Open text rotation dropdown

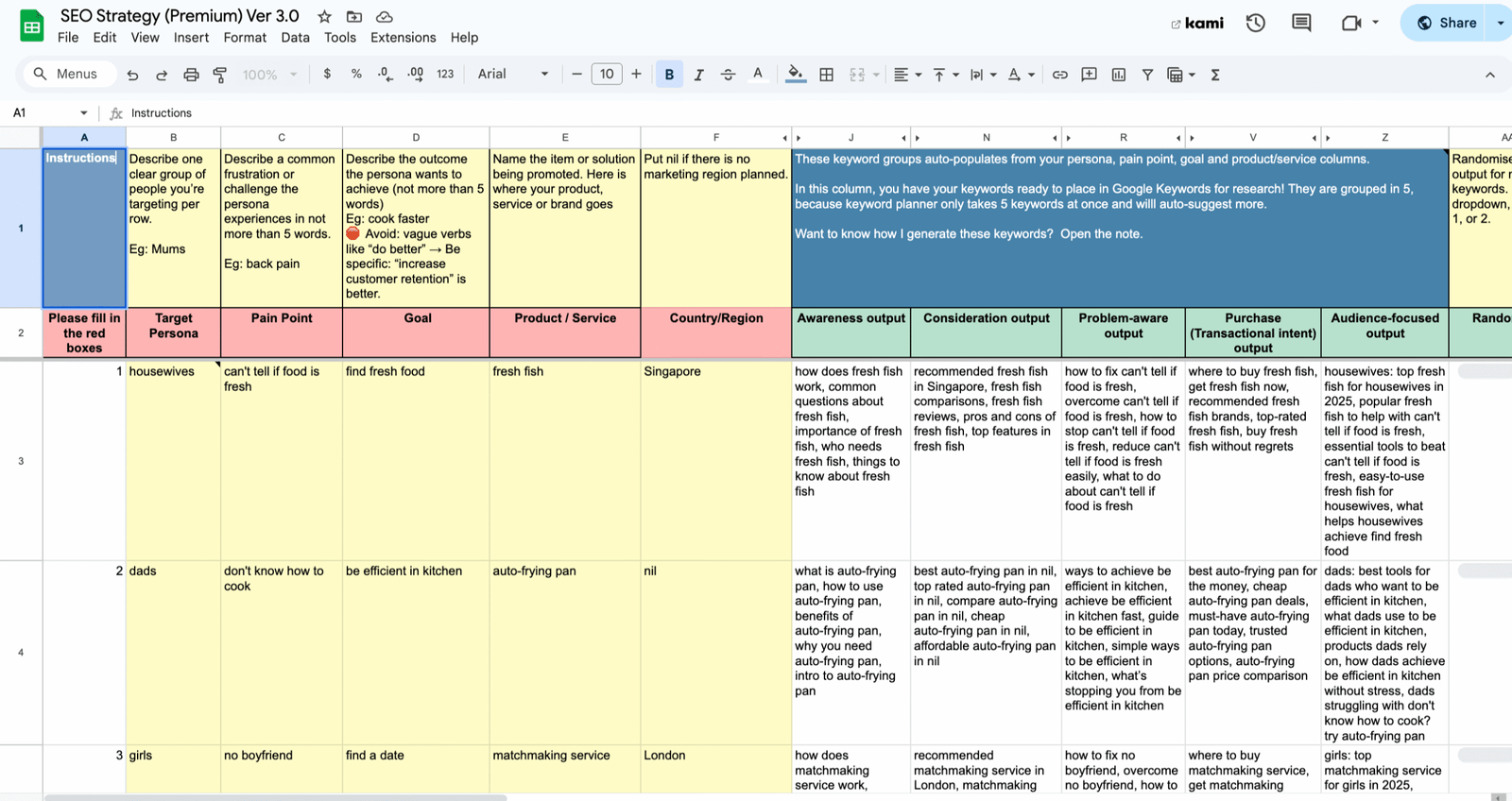(1021, 75)
